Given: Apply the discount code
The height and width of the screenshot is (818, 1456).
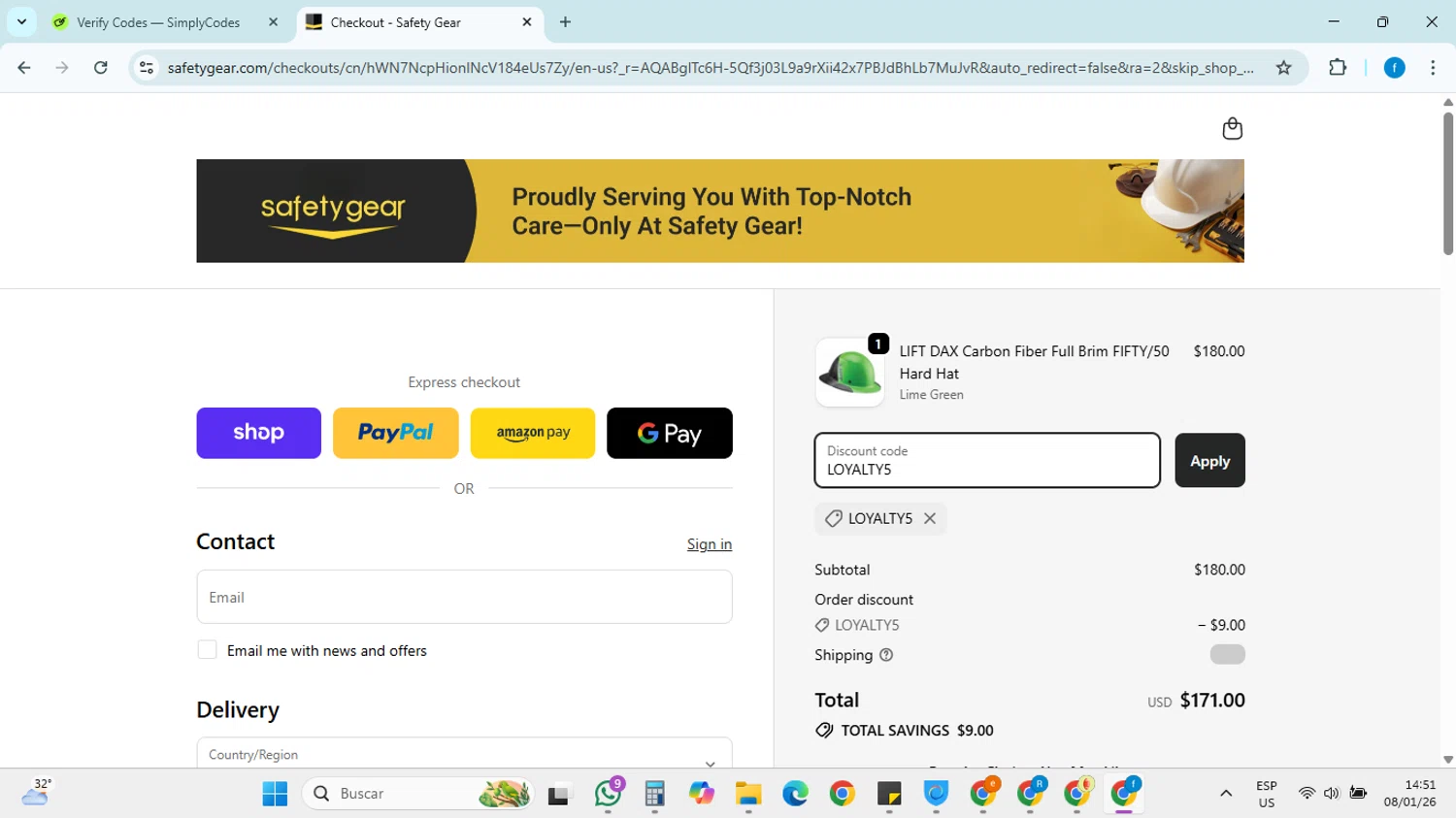Looking at the screenshot, I should pos(1209,461).
